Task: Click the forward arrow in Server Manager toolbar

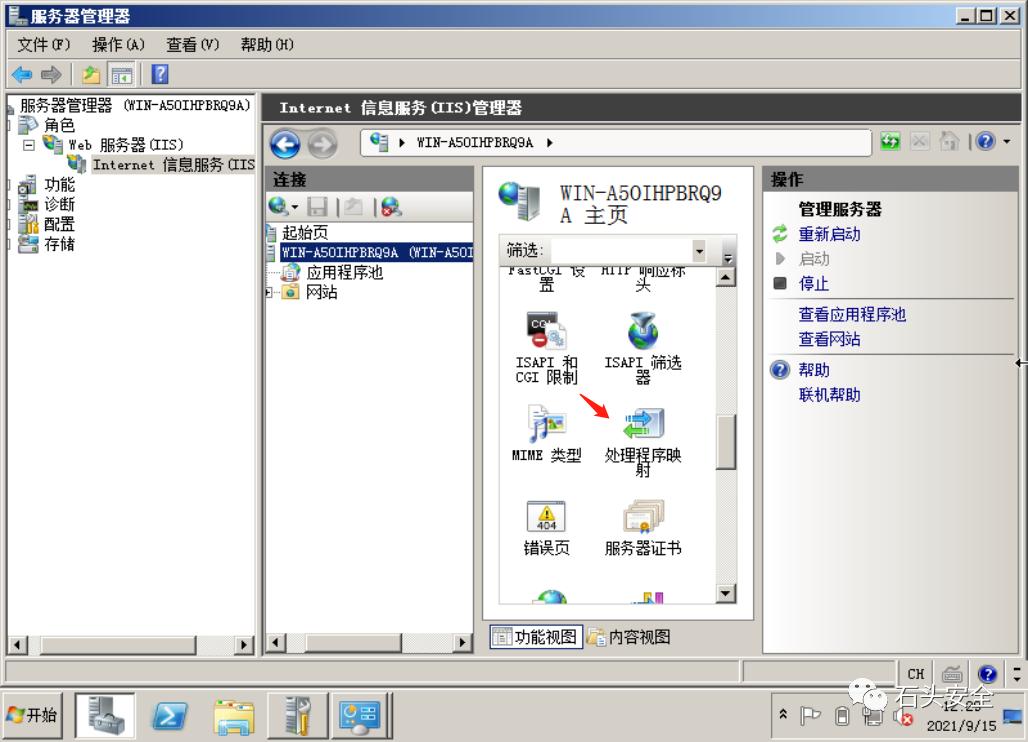Action: click(50, 75)
